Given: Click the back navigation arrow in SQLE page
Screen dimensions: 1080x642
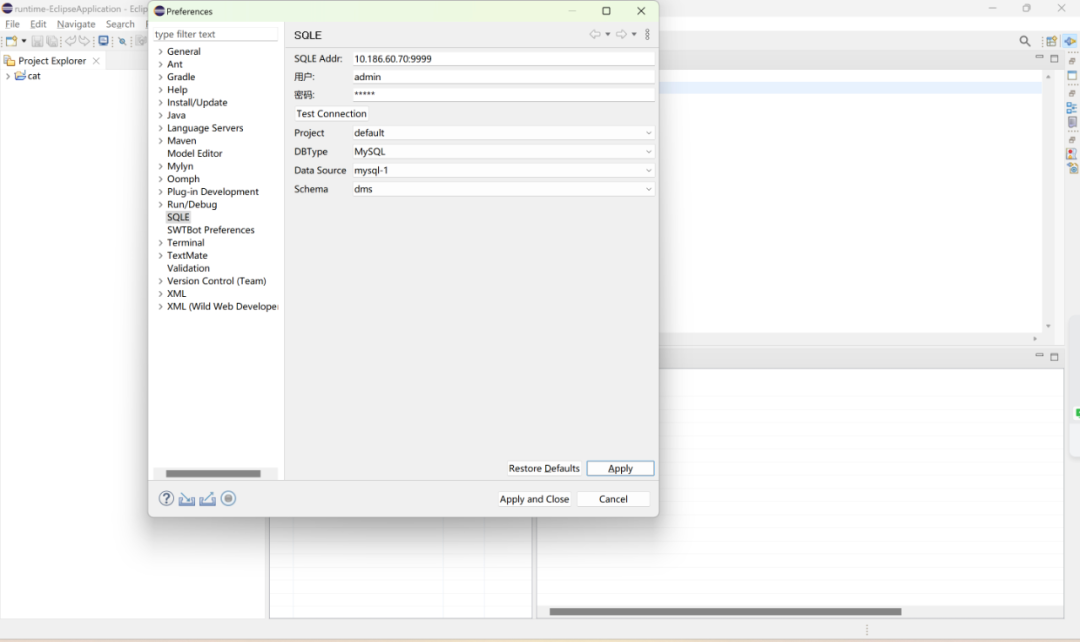Looking at the screenshot, I should tap(594, 34).
